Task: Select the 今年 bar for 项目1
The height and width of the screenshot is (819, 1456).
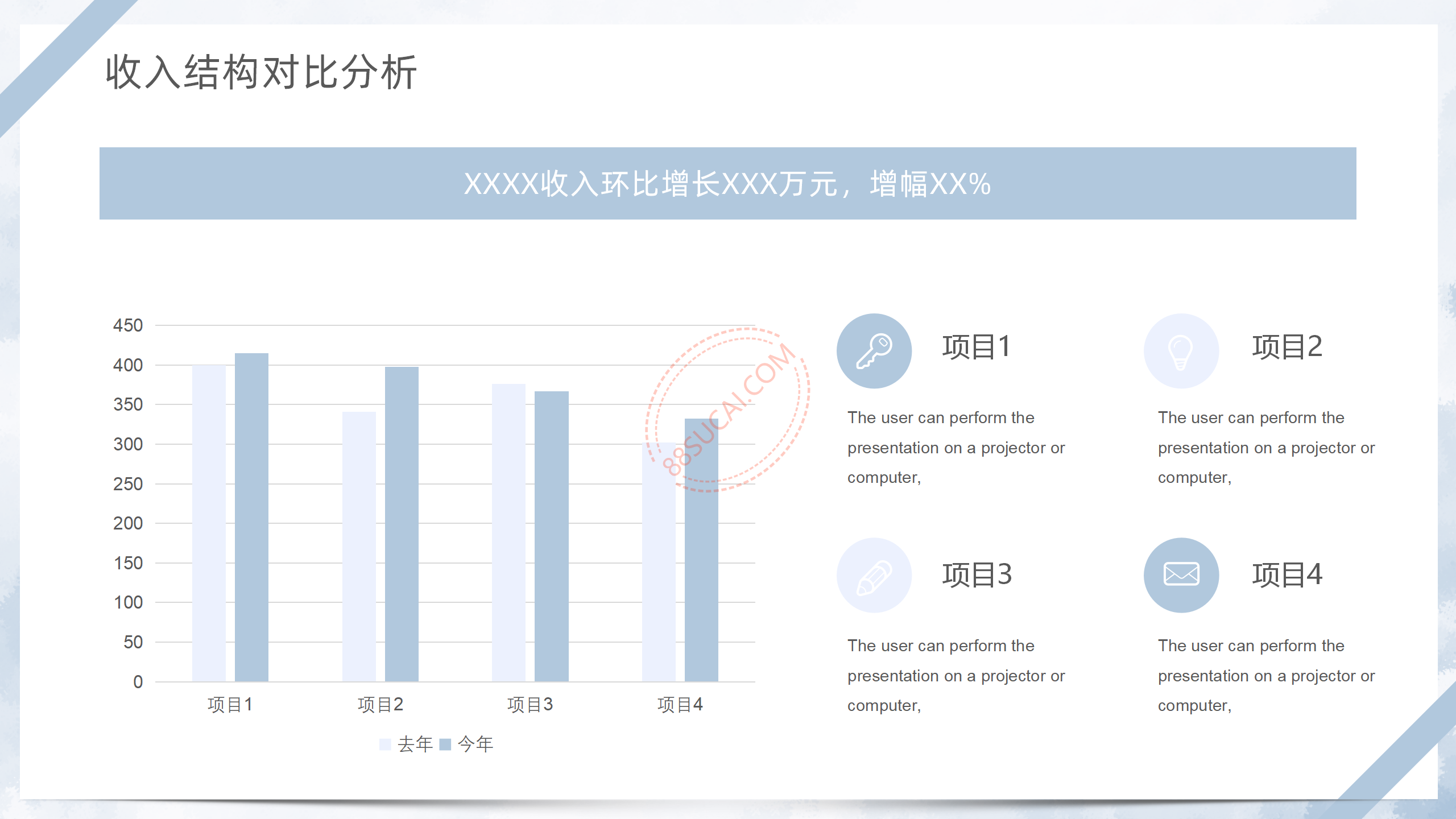Action: click(251, 517)
